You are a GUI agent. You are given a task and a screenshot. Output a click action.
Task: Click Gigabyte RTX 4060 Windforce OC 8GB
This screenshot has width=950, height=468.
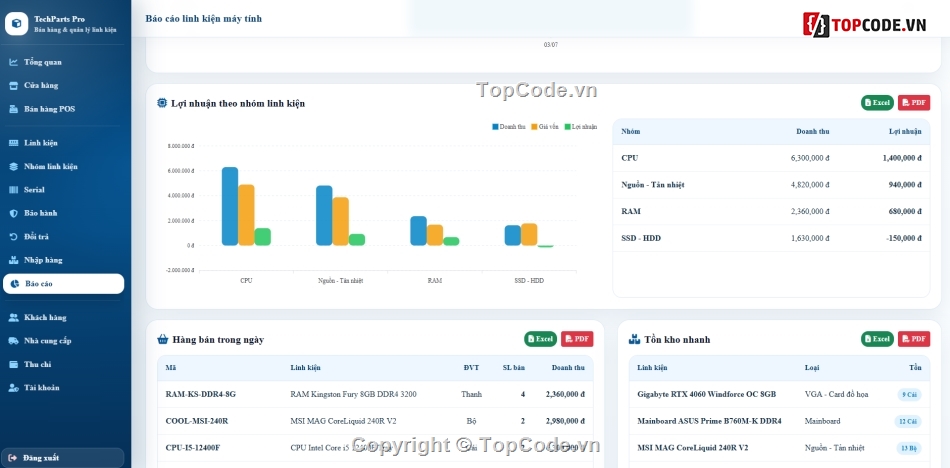click(x=706, y=394)
